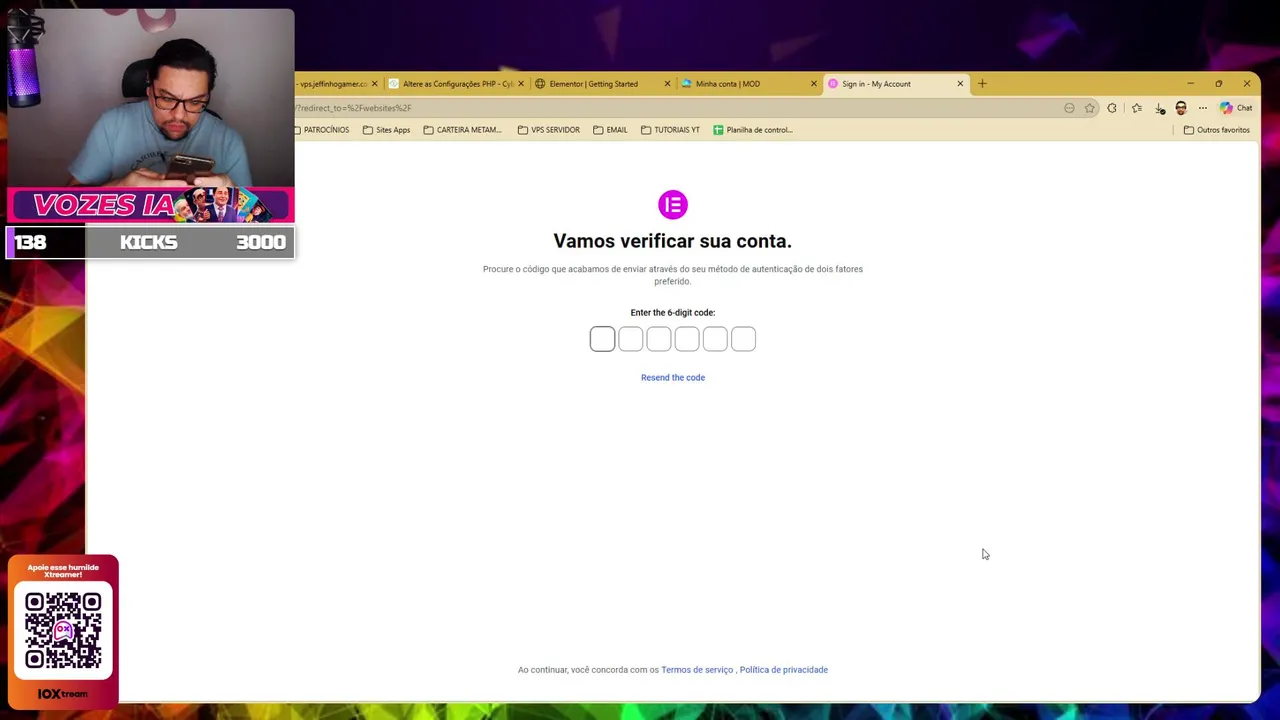This screenshot has height=720, width=1280.
Task: Focus the fourth digit code box
Action: [687, 339]
